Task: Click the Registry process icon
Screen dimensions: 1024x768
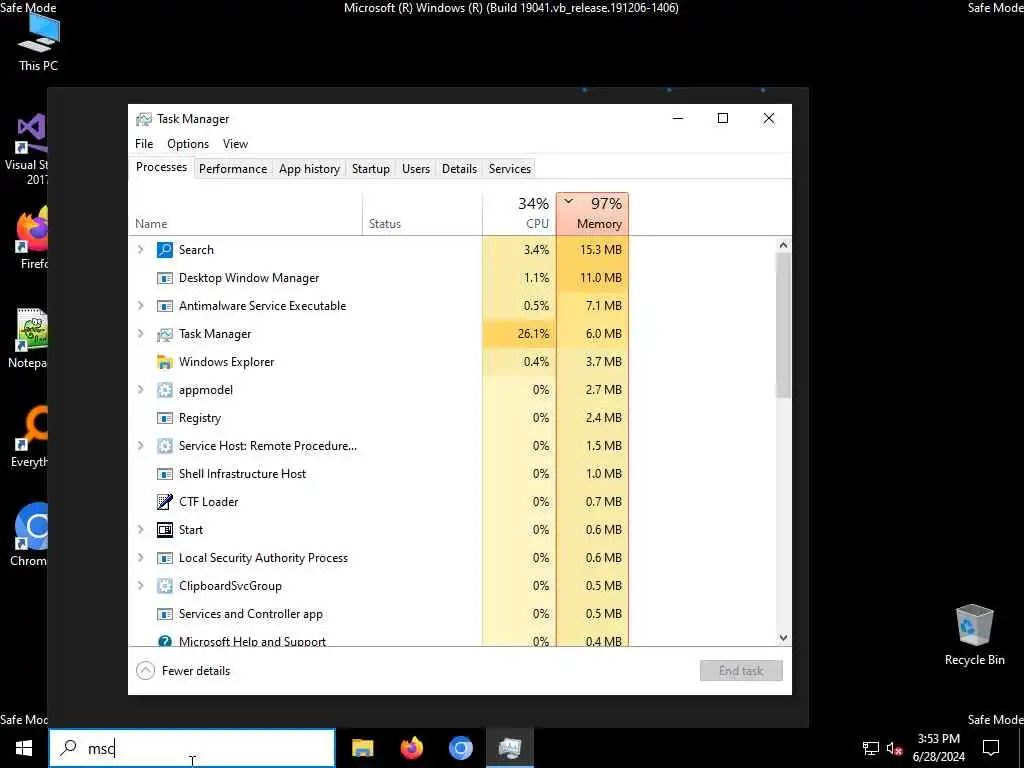Action: pyautogui.click(x=165, y=418)
